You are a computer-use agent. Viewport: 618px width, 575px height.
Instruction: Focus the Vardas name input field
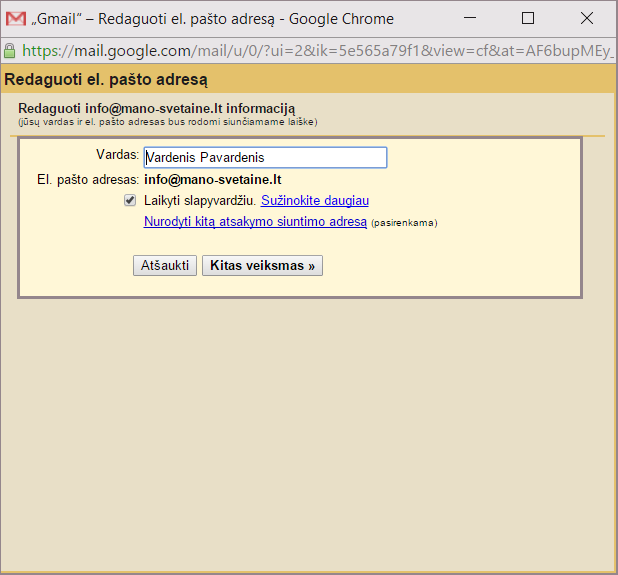pos(265,157)
